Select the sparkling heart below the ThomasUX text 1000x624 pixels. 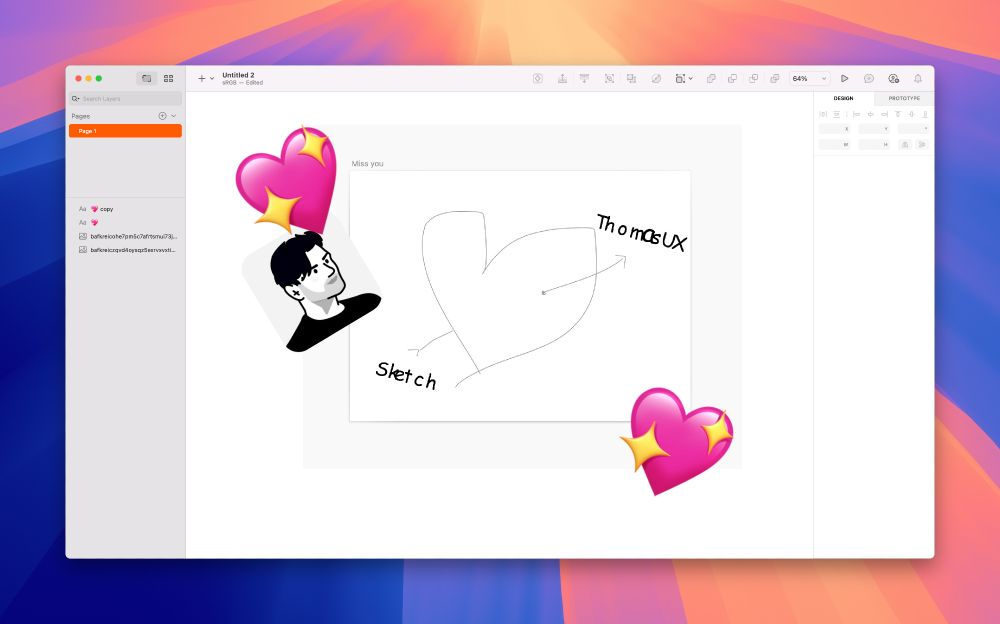pos(678,441)
